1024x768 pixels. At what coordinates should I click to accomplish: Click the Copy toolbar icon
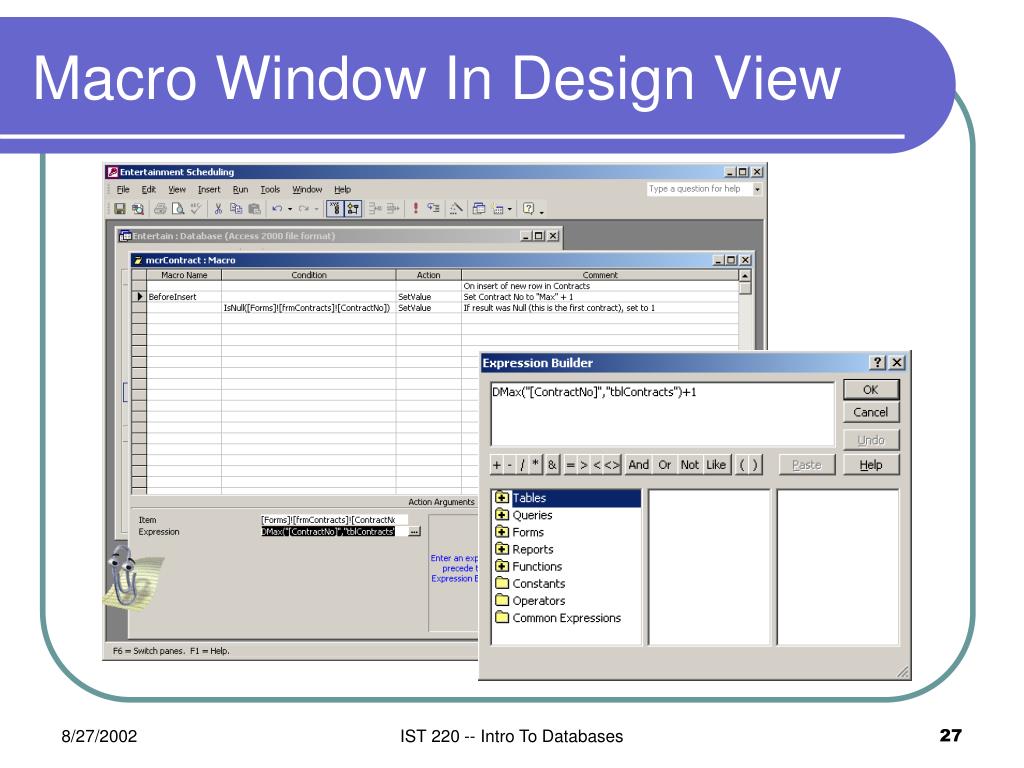click(236, 209)
